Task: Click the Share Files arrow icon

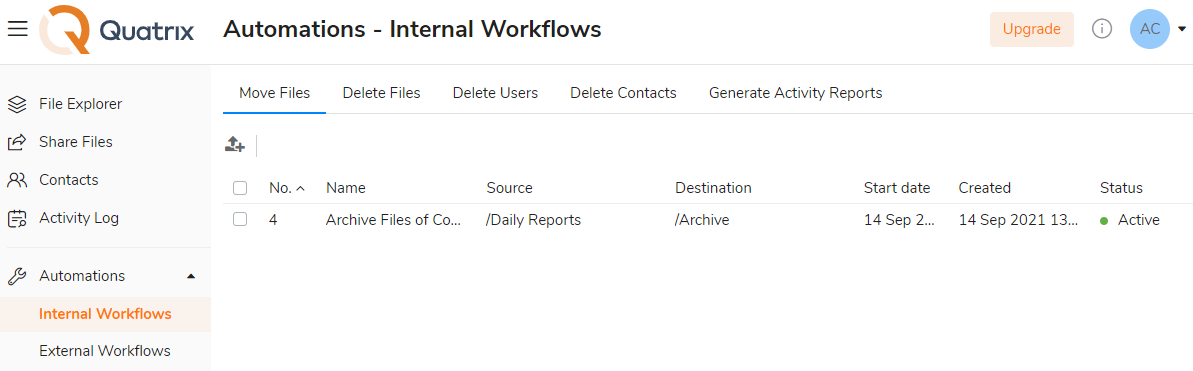Action: click(17, 142)
